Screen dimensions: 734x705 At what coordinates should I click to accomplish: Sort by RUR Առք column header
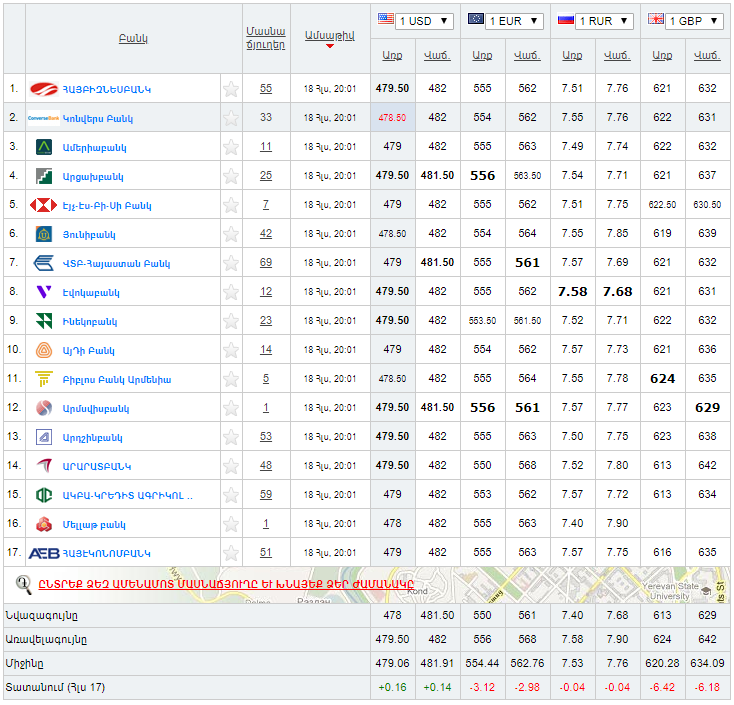click(x=572, y=56)
